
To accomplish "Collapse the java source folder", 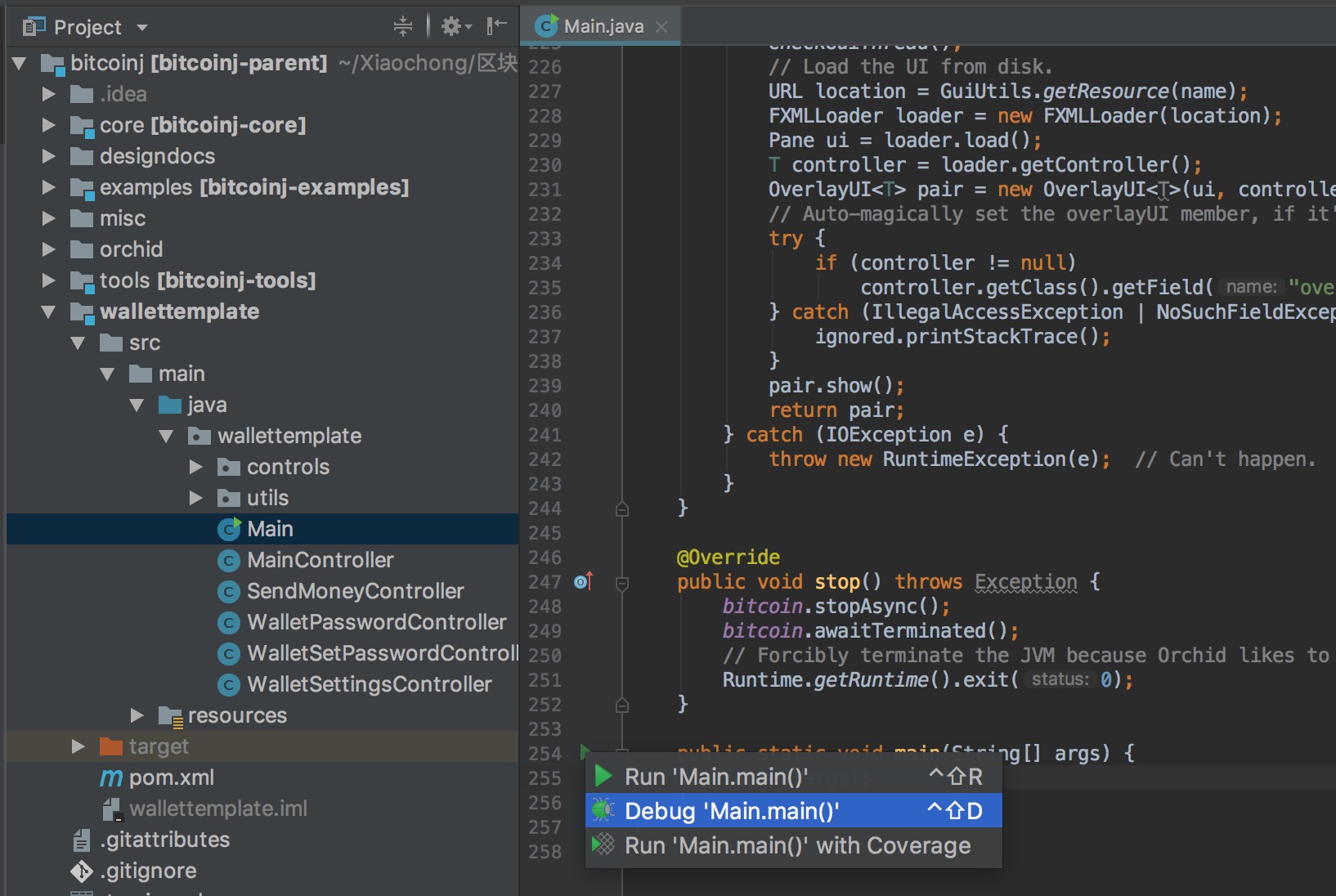I will (137, 405).
